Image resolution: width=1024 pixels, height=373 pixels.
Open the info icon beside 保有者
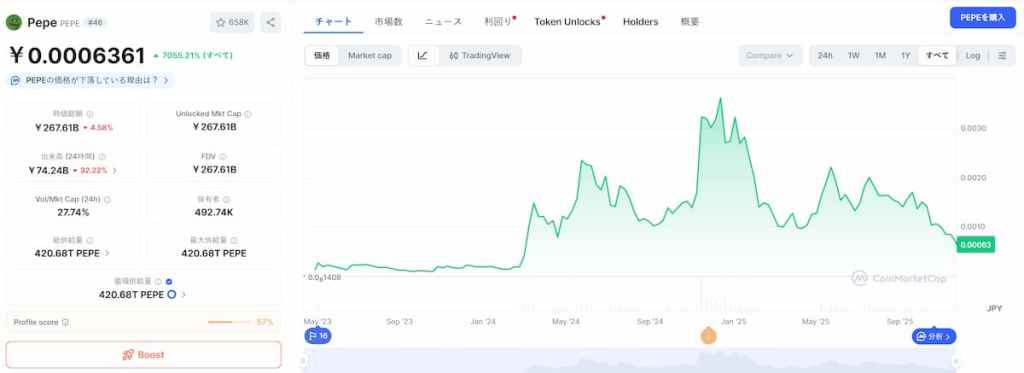coord(226,199)
